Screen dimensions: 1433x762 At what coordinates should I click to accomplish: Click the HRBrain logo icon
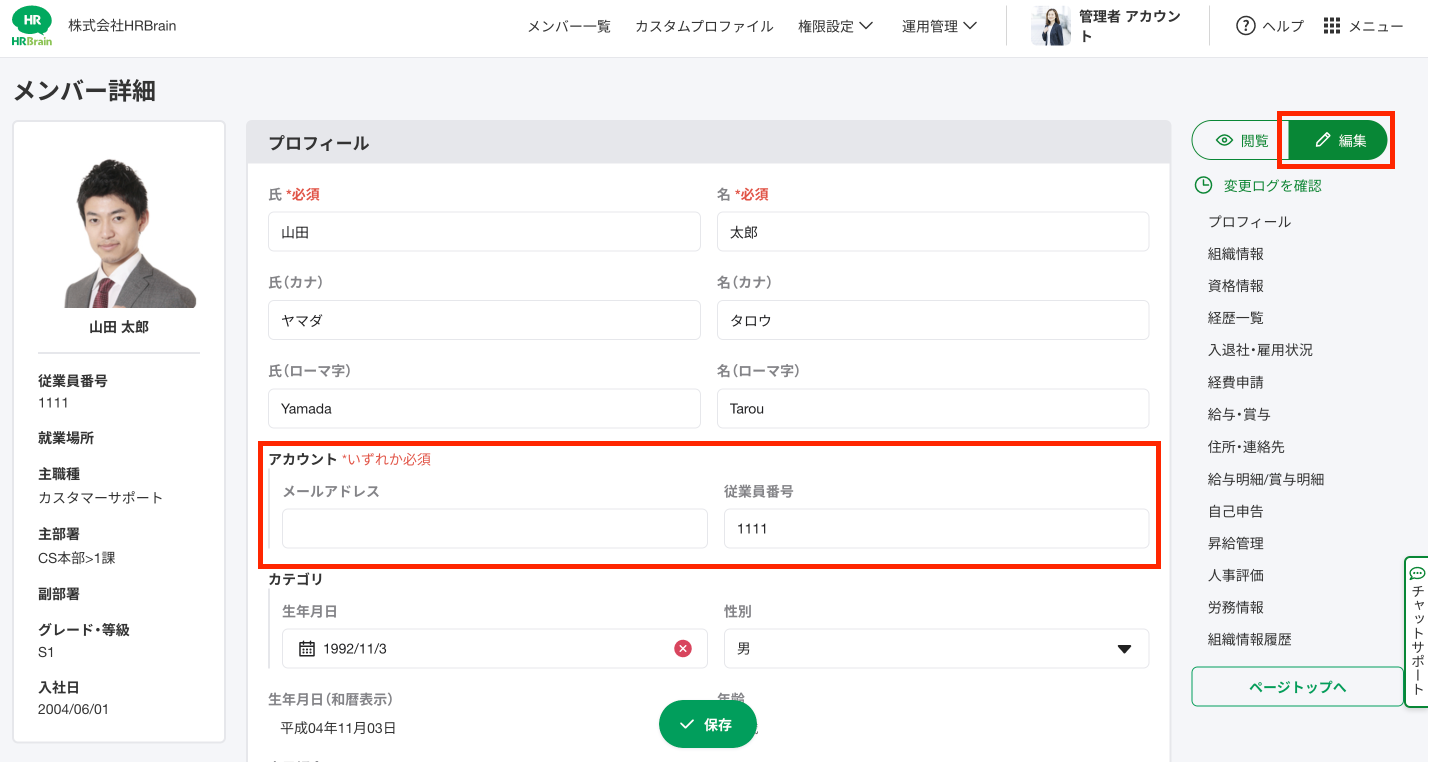click(x=32, y=26)
